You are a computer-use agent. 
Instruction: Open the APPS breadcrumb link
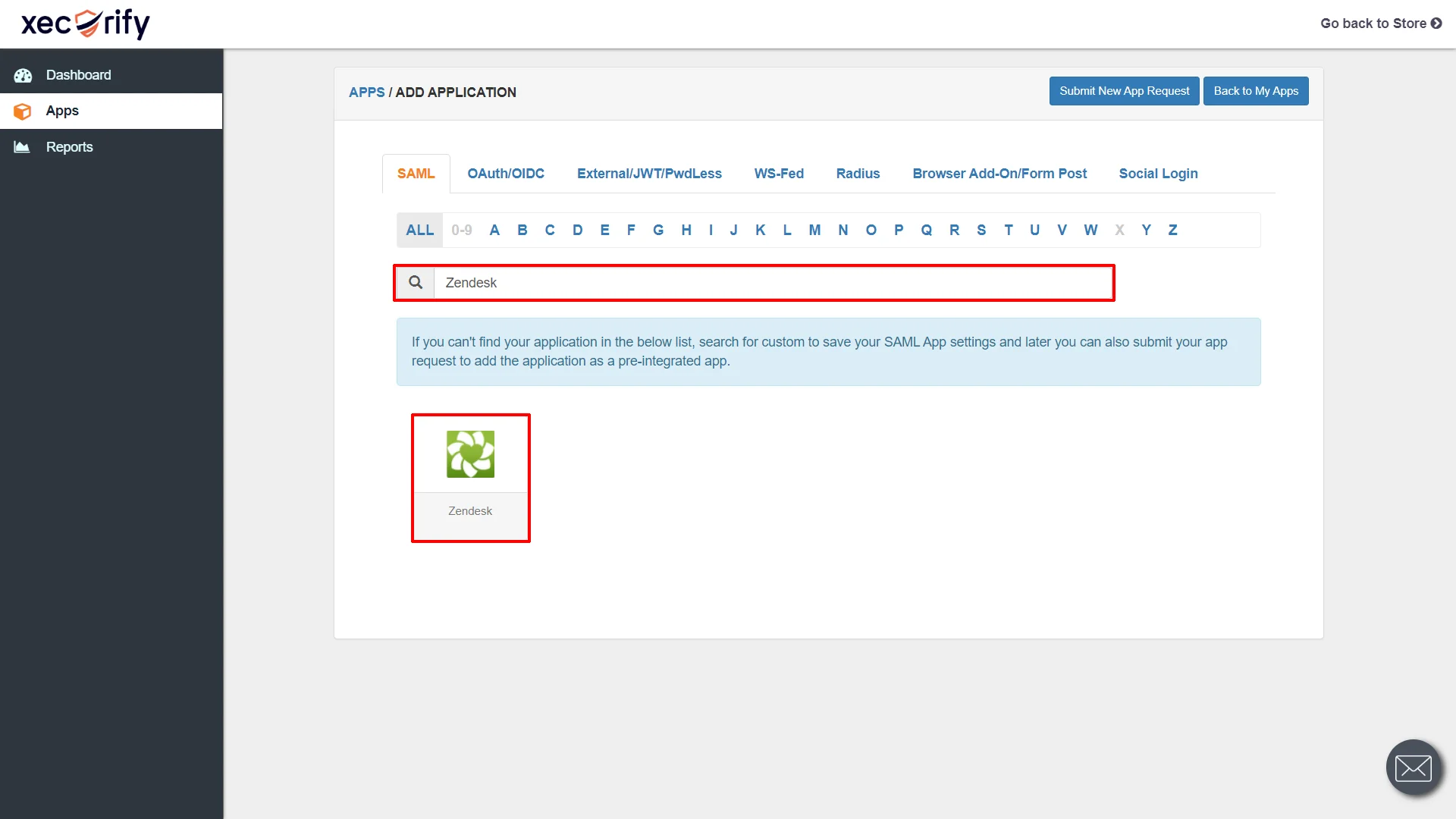(x=367, y=92)
